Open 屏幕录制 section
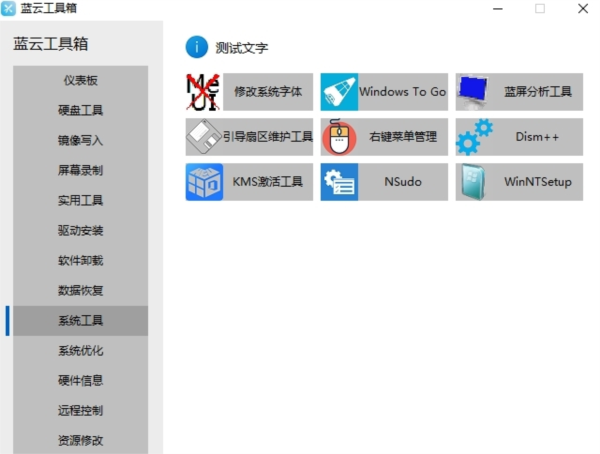 pos(80,170)
